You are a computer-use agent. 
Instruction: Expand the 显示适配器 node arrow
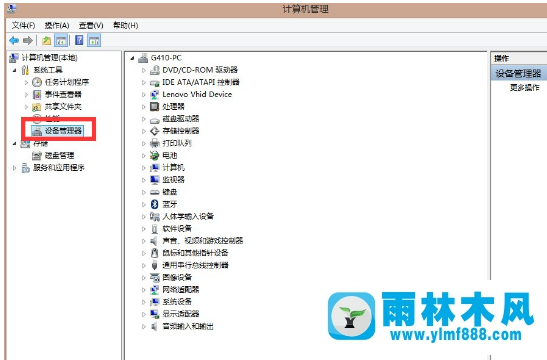(144, 314)
